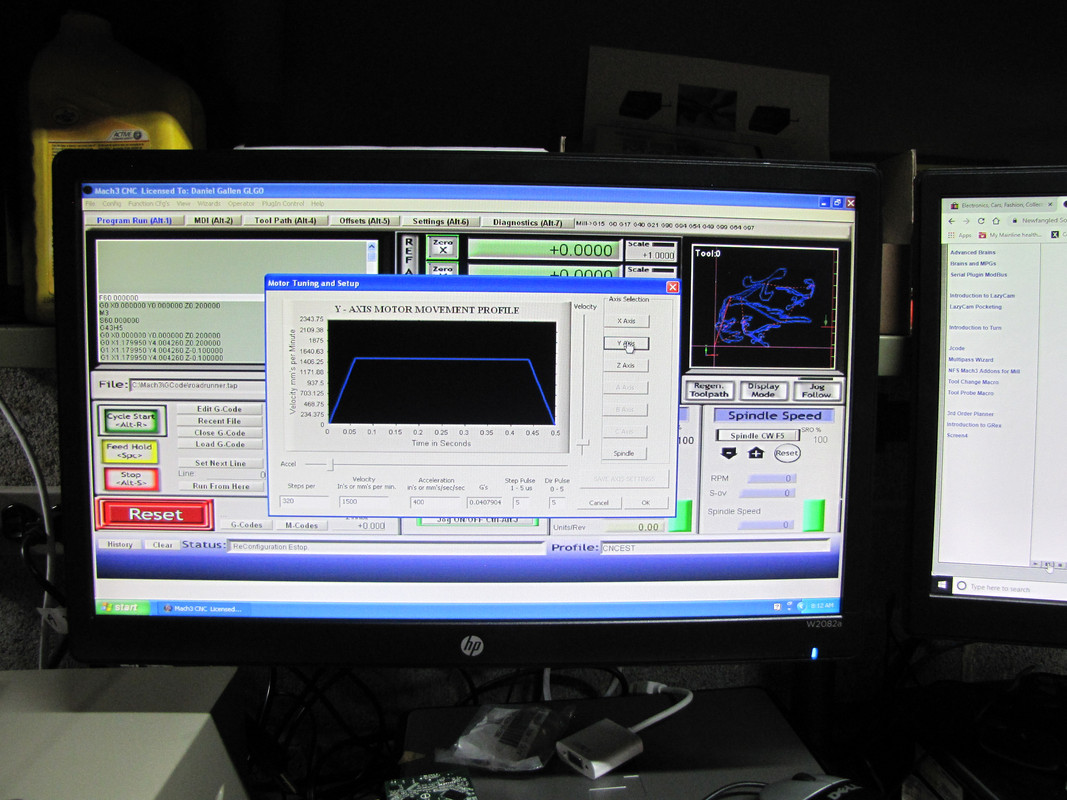Click Set Next Line button
The image size is (1067, 800).
[x=220, y=463]
